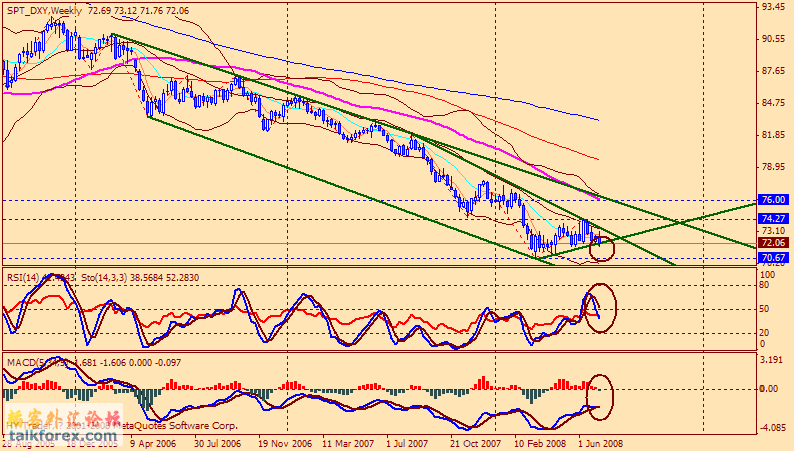
Task: Click the 72.06 current price label
Action: 773,243
